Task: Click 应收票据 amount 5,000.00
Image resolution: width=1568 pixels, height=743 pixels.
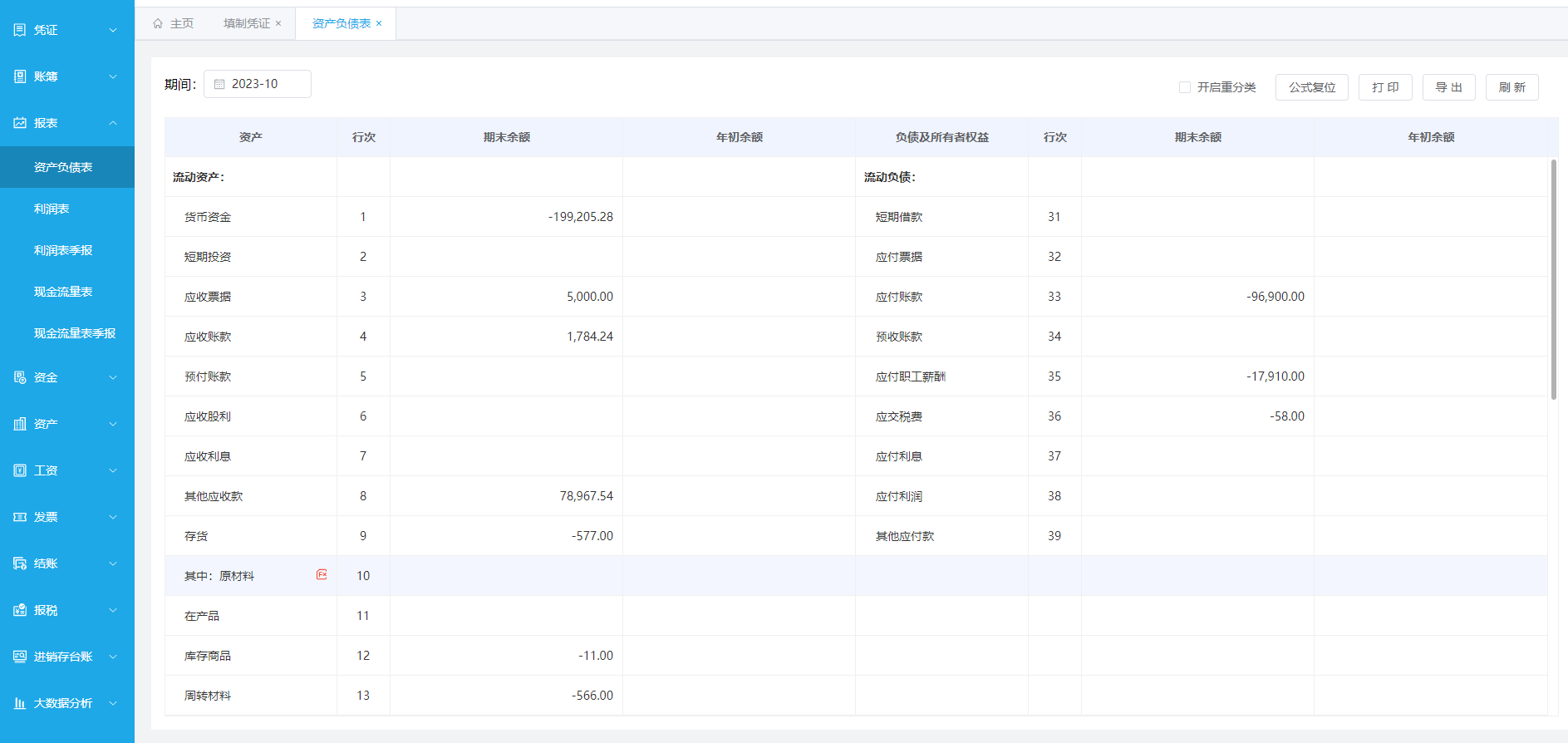Action: (x=590, y=297)
